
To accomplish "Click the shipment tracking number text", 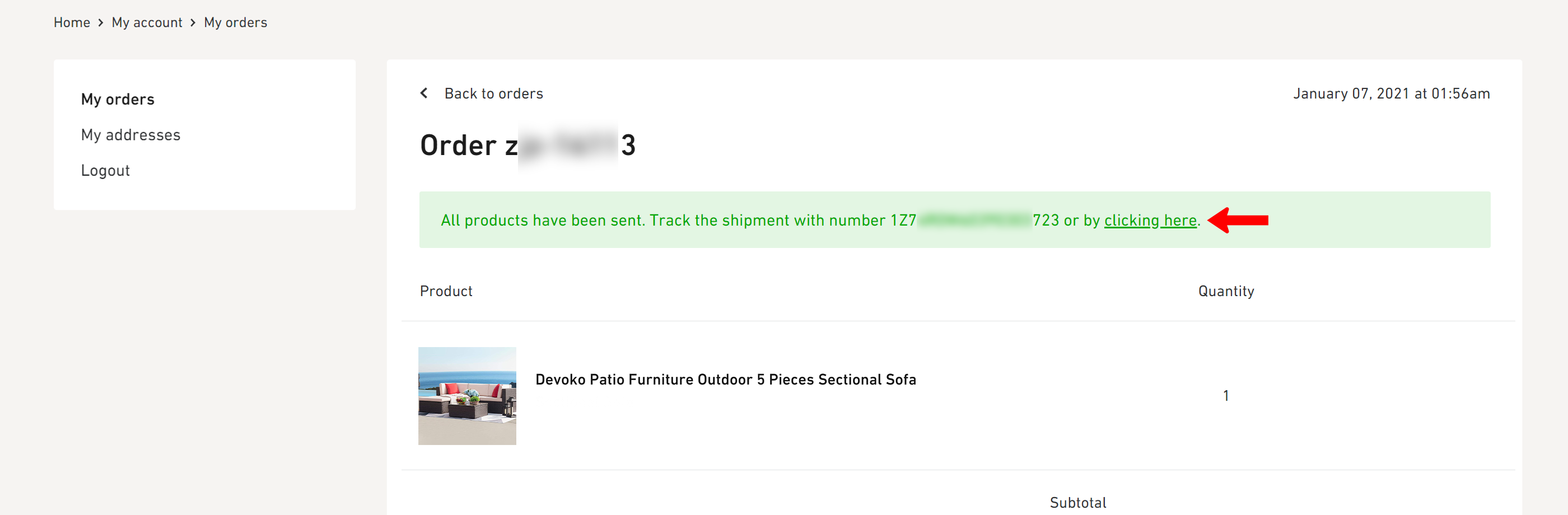I will pos(974,221).
